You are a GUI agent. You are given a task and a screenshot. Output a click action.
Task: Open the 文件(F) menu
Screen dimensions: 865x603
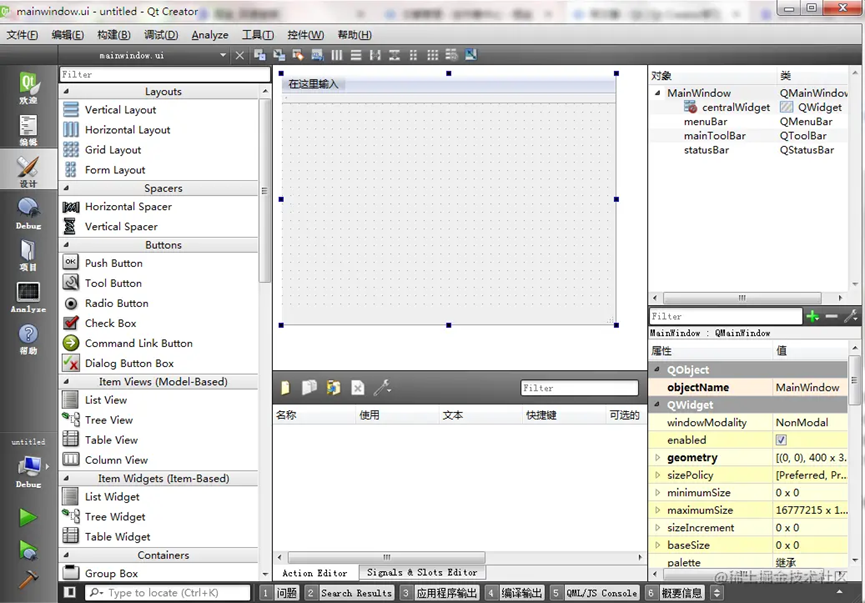click(22, 35)
